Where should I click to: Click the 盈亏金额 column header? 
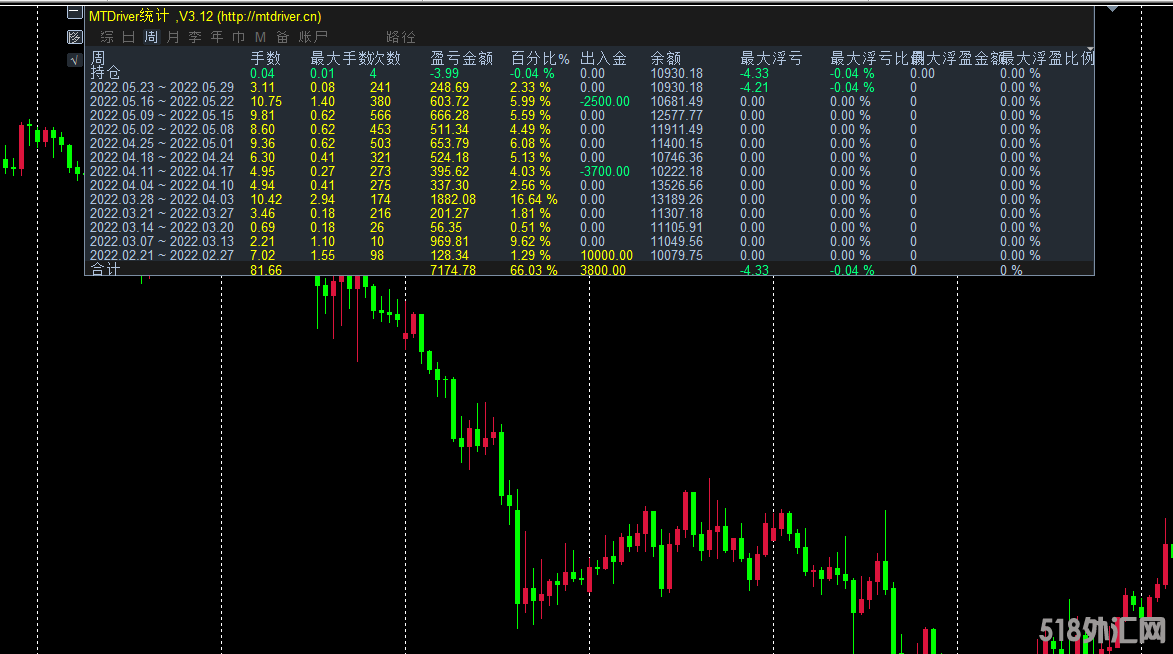point(461,59)
